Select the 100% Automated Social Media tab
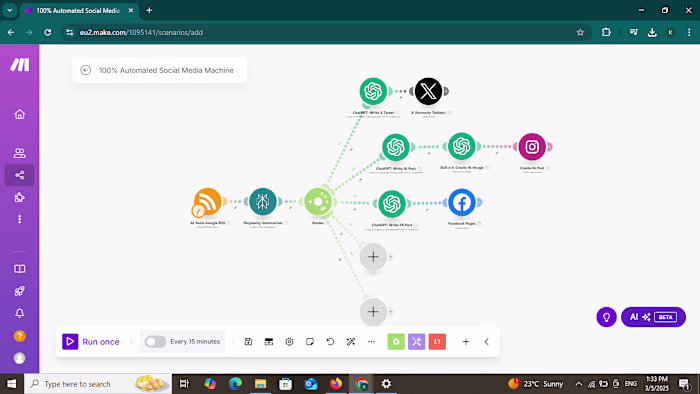This screenshot has width=700, height=394. click(x=79, y=10)
